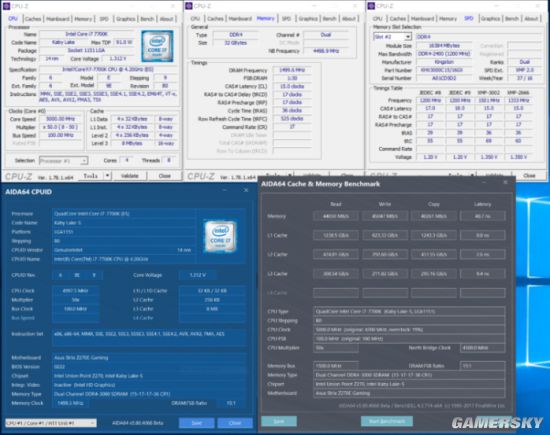Close the AIDA64 Cache & Memory Benchmark window
Screen dimensions: 550x435
pyautogui.click(x=505, y=182)
